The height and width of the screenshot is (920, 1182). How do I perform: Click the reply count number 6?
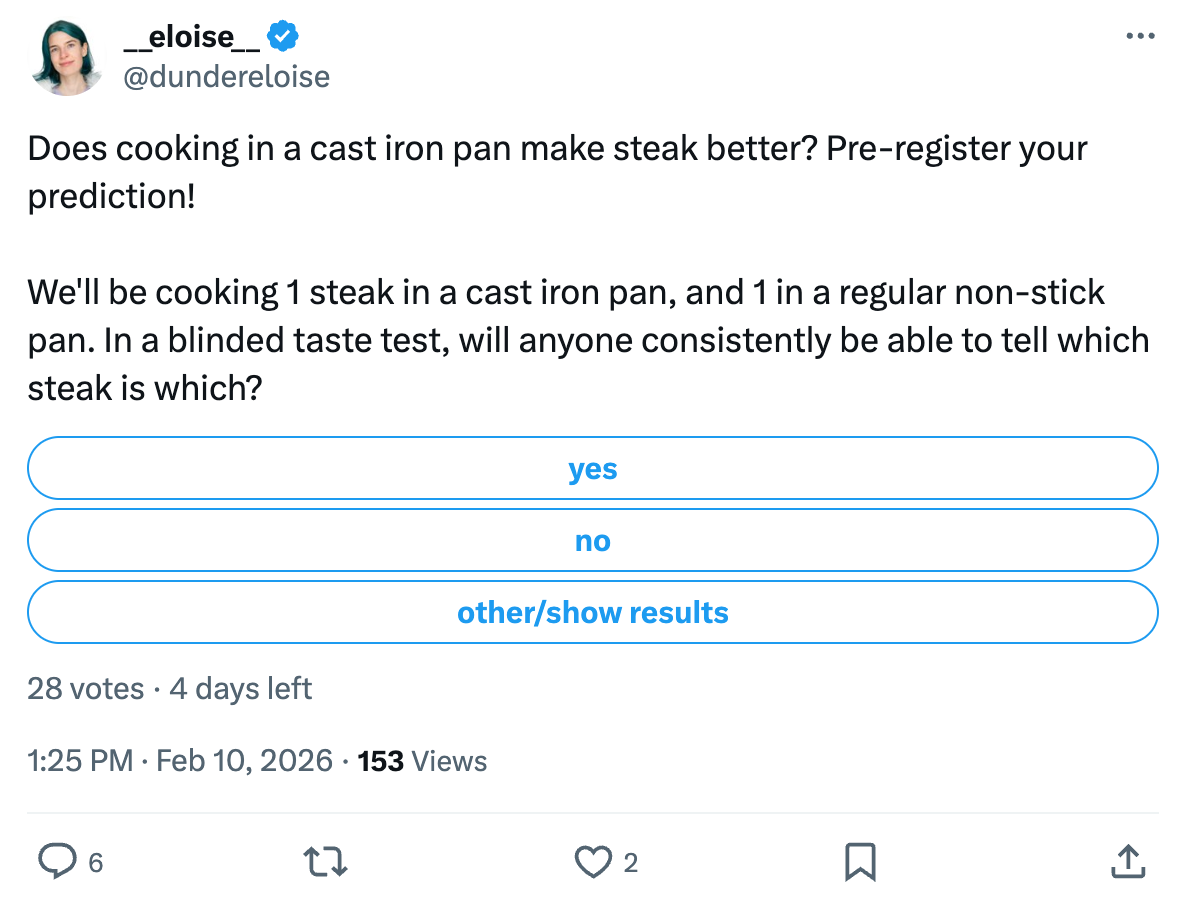[96, 862]
